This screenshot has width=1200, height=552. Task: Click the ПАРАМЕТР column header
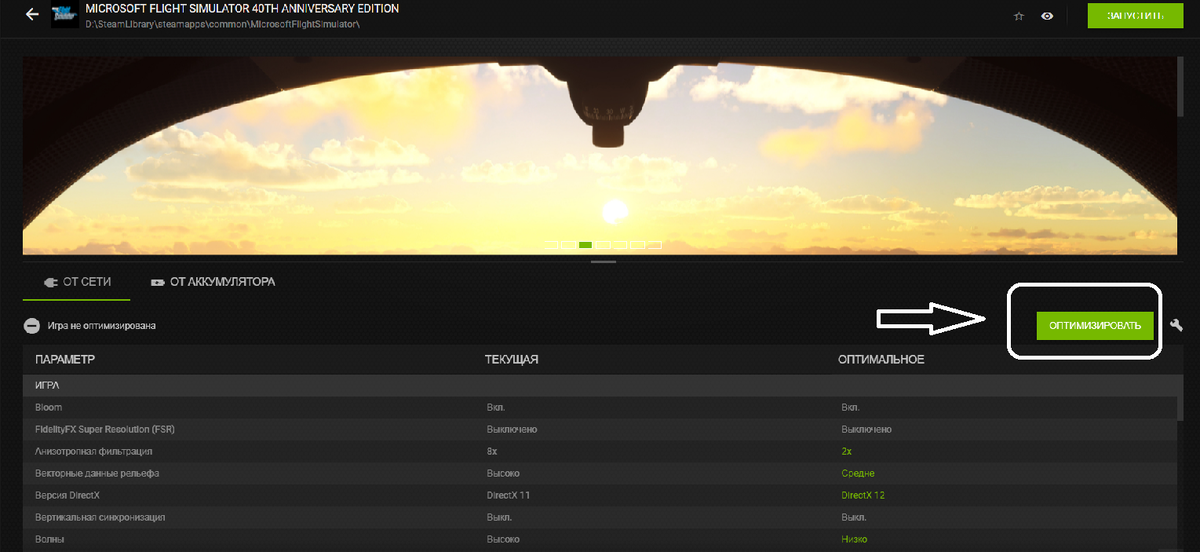pyautogui.click(x=65, y=359)
